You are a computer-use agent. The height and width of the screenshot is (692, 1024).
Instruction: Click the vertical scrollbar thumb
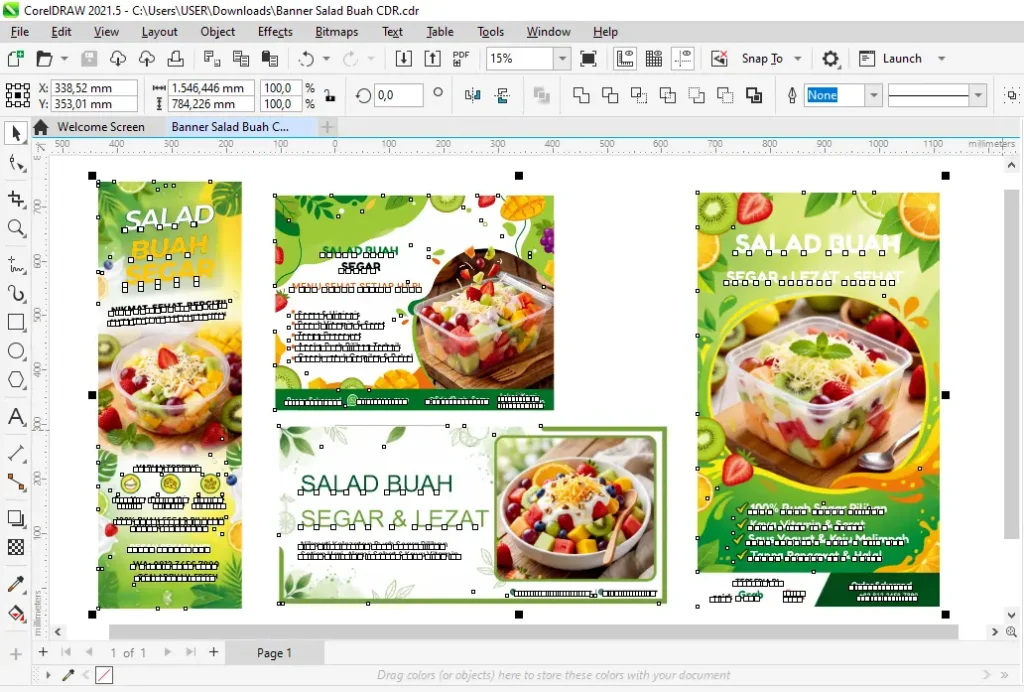click(1011, 364)
